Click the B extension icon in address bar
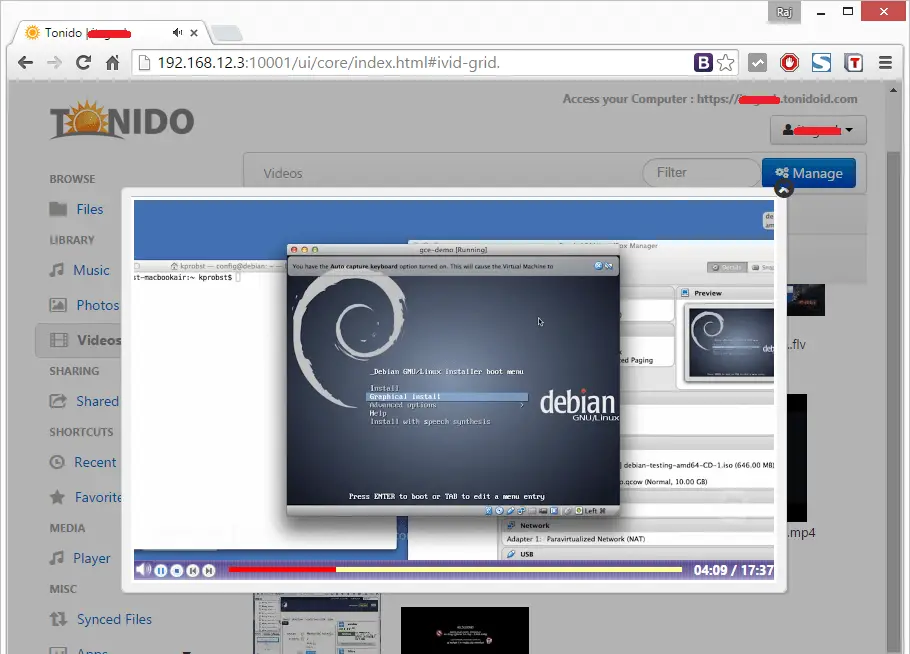 point(703,63)
